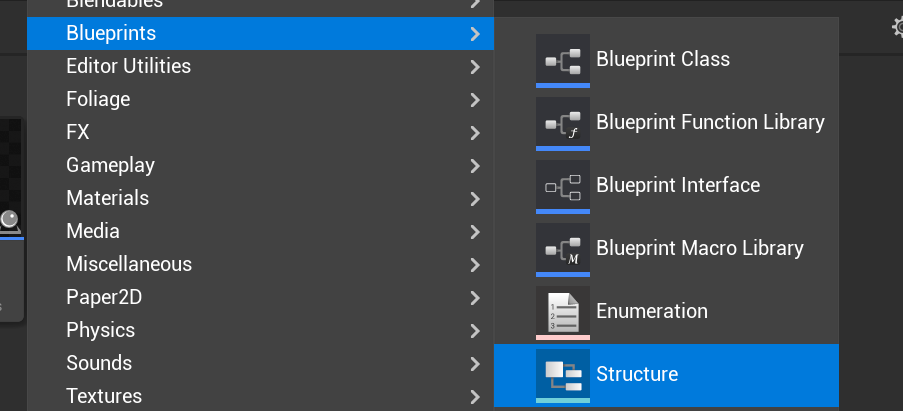Expand the Materials submenu arrow
Image resolution: width=903 pixels, height=411 pixels.
474,198
